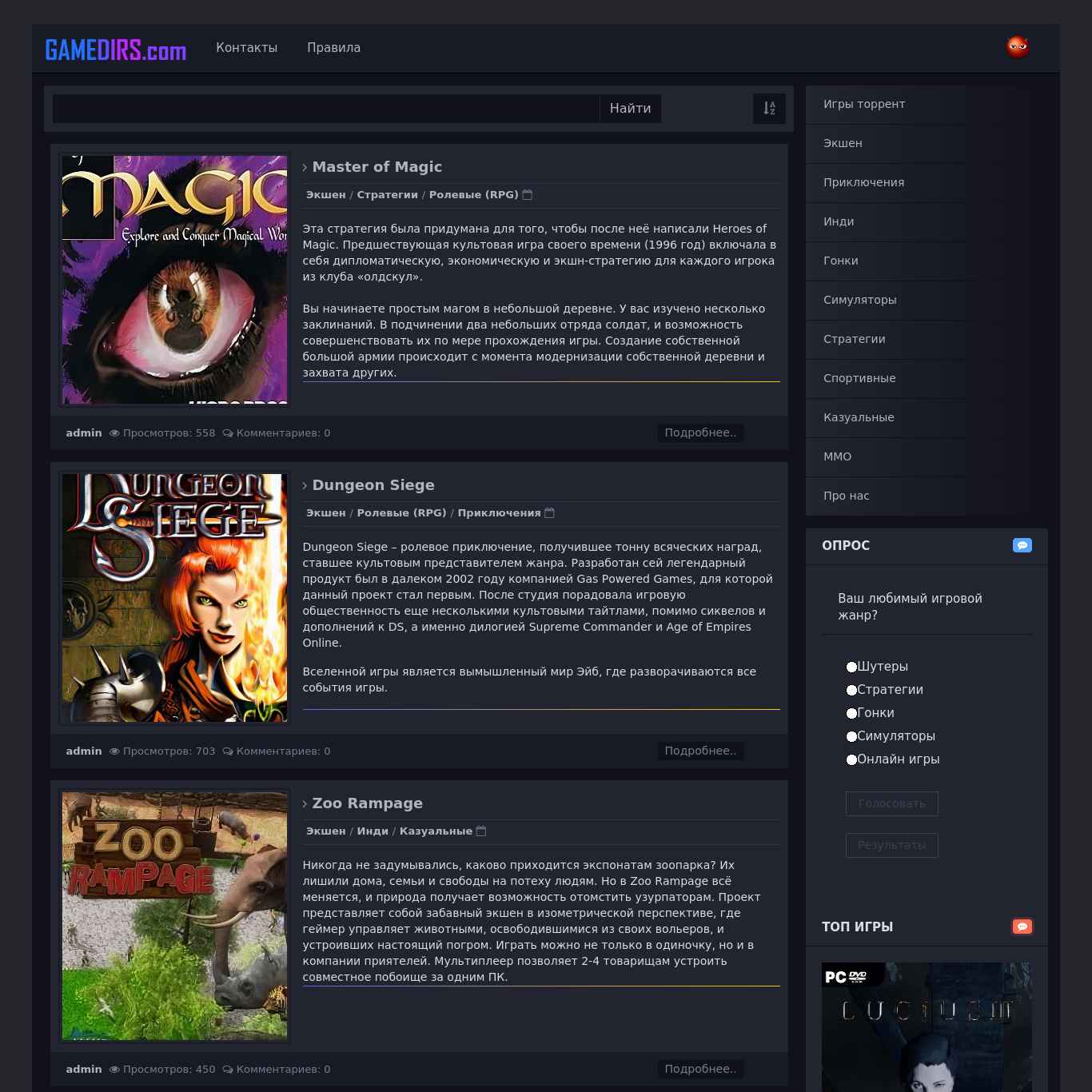This screenshot has height=1092, width=1092.
Task: Click Экшен tag under Dungeon Siege
Action: 326,512
